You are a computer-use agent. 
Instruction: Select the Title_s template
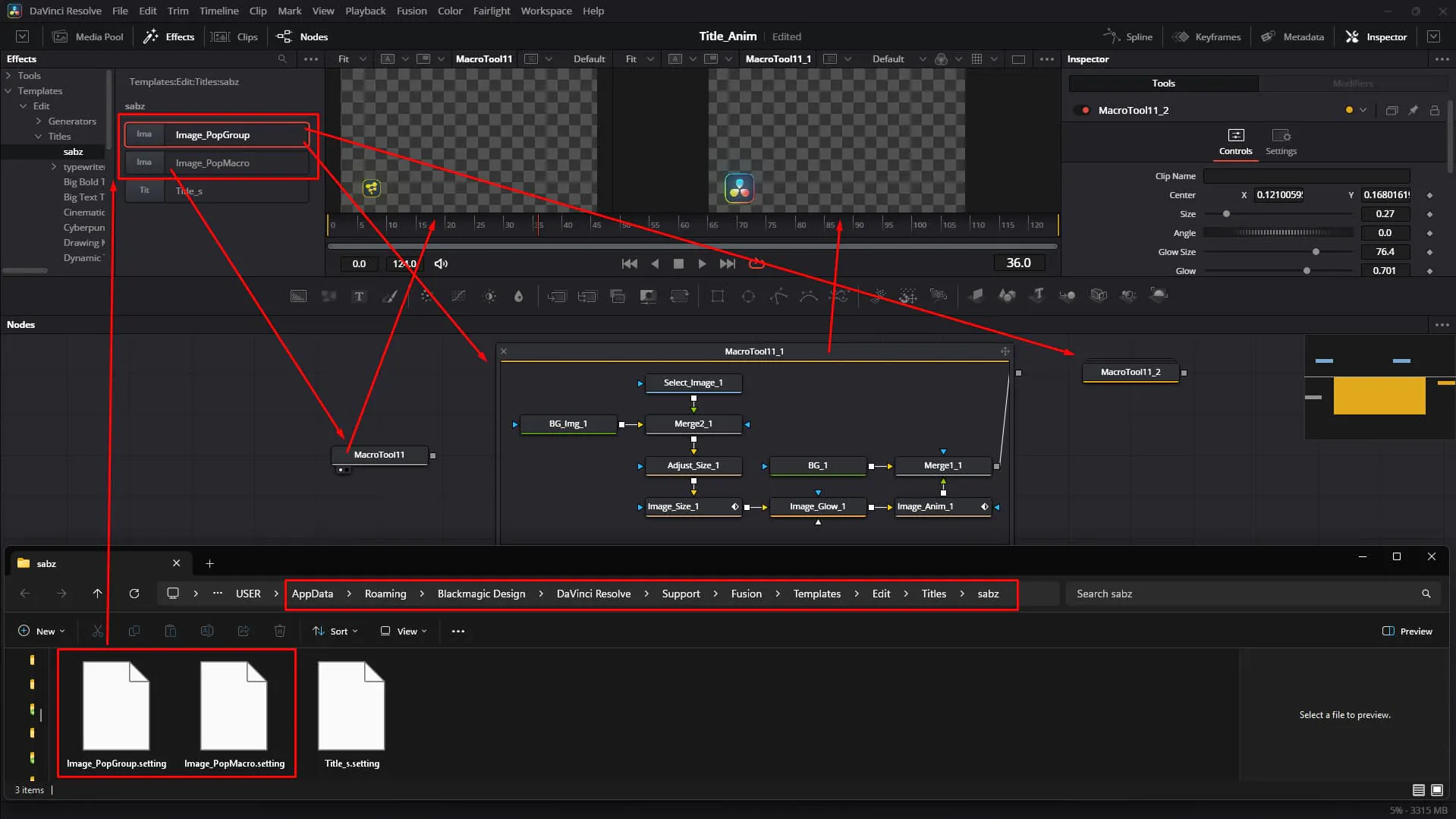(217, 191)
